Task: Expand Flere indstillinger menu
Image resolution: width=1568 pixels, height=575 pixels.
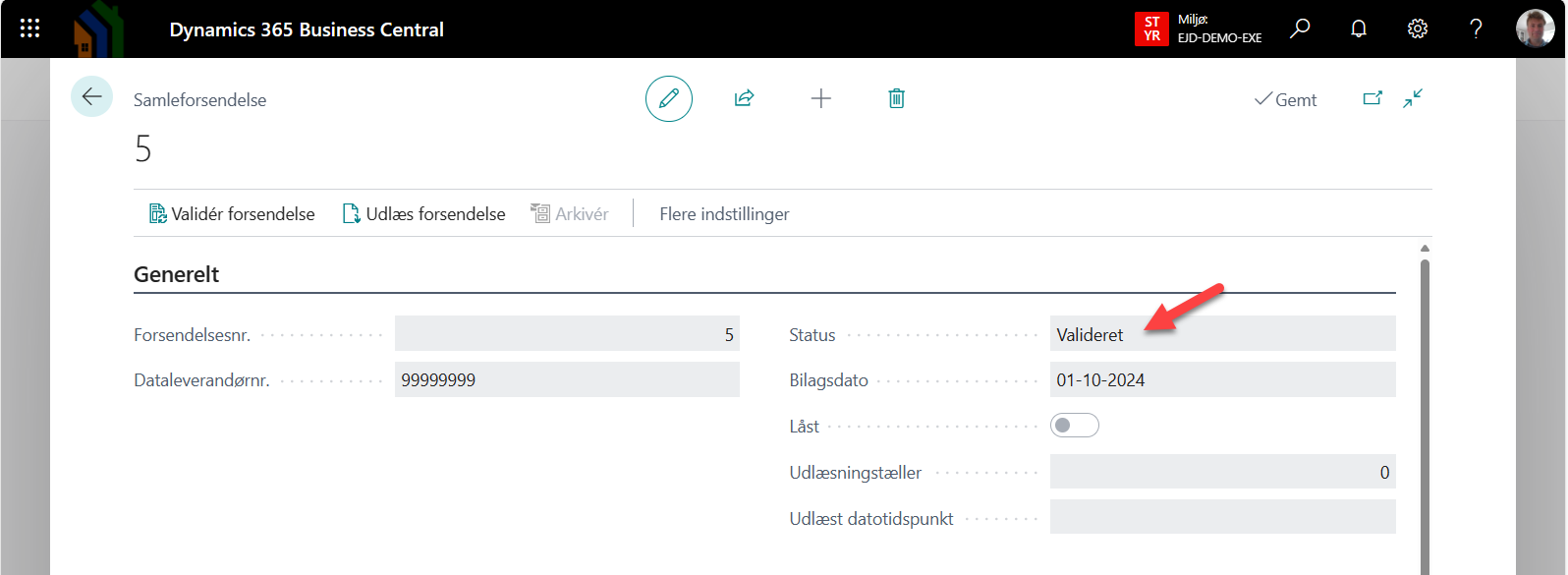Action: [724, 214]
